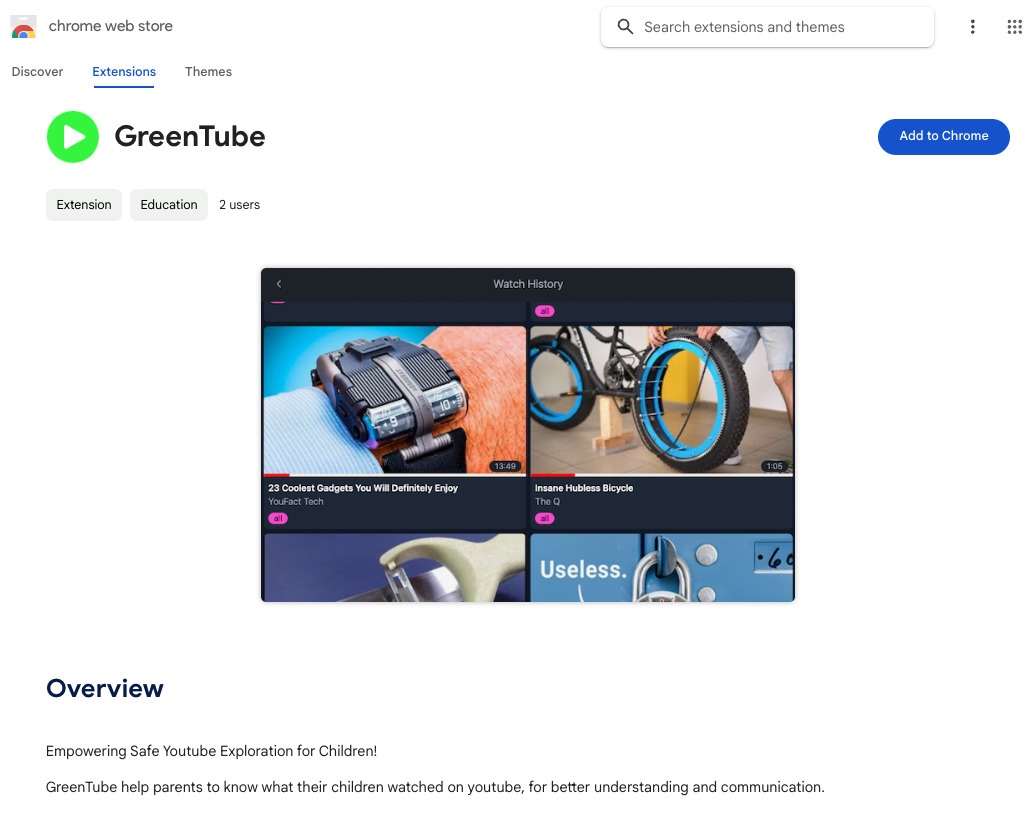Click the pink 'all' tag under Coolest Gadgets
This screenshot has width=1032, height=815.
(278, 518)
